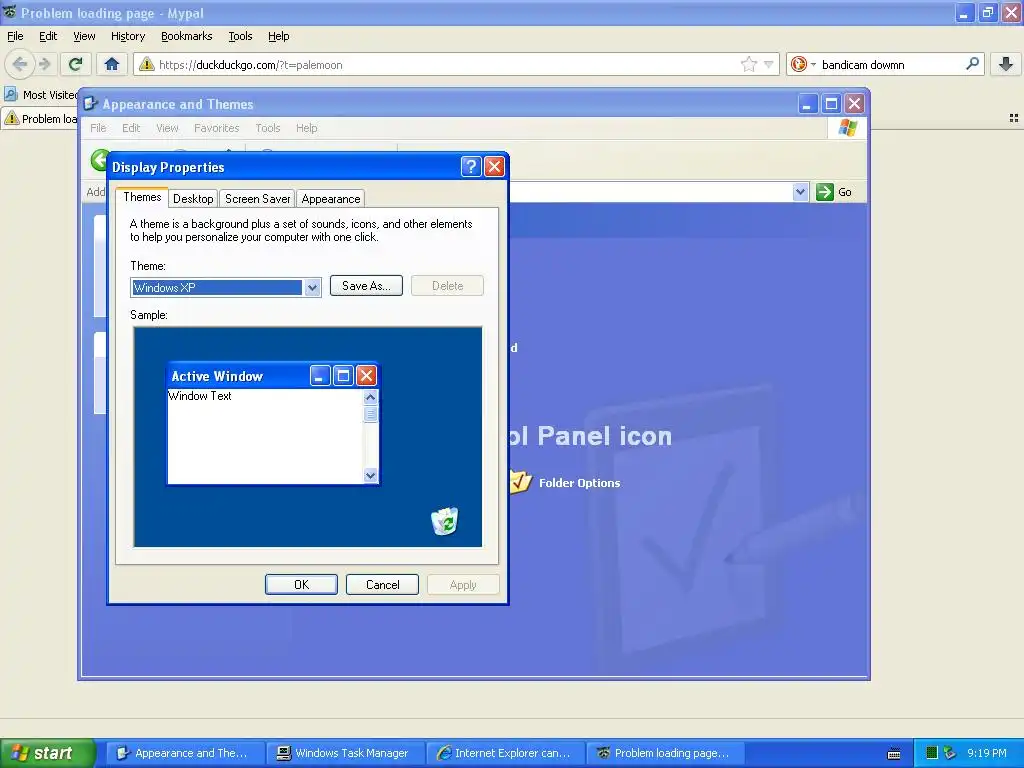
Task: Open the Mypal File menu
Action: click(x=15, y=36)
